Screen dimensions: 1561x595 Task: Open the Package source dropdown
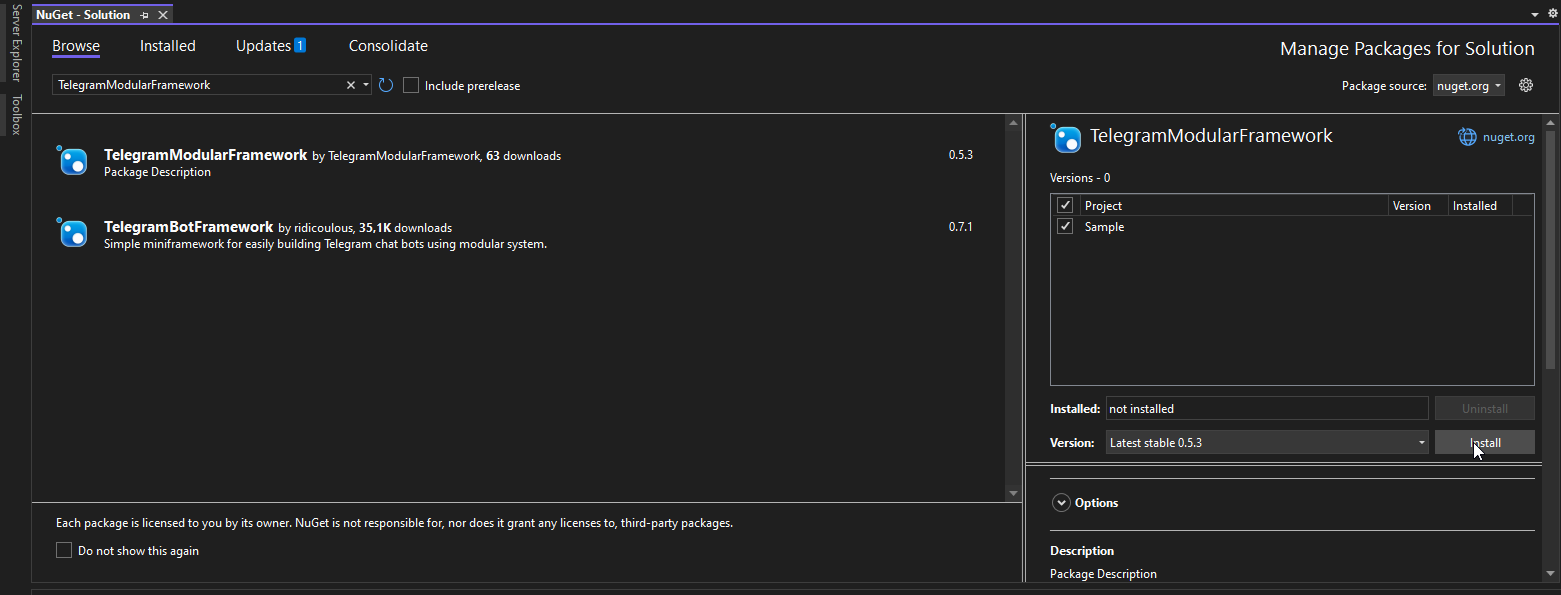pos(1468,86)
